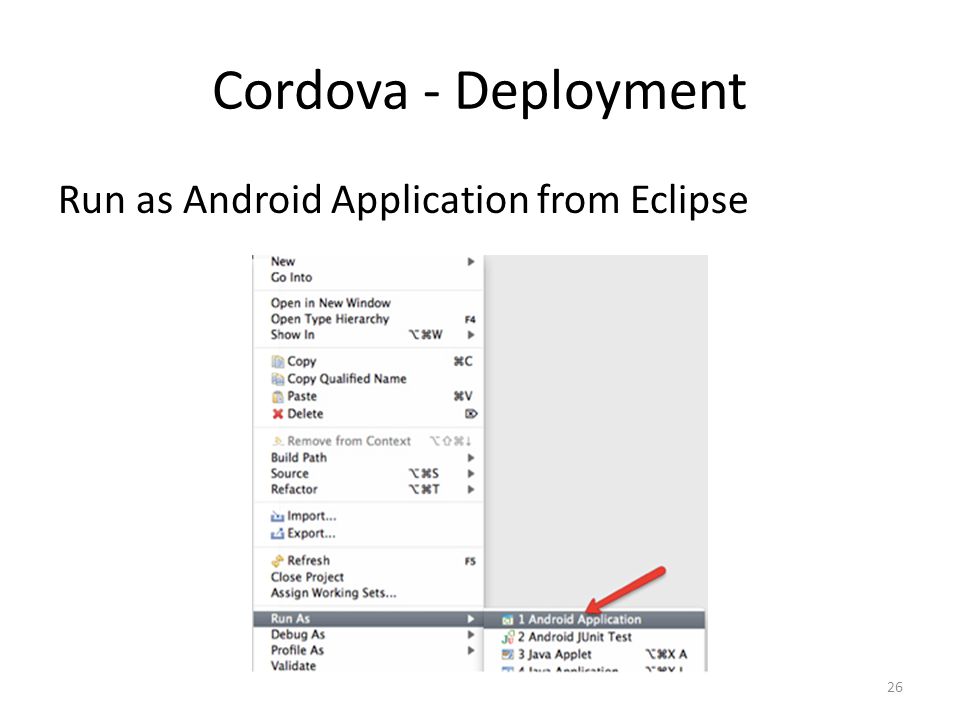Click the Delete menu entry text
The width and height of the screenshot is (960, 720).
[x=305, y=414]
